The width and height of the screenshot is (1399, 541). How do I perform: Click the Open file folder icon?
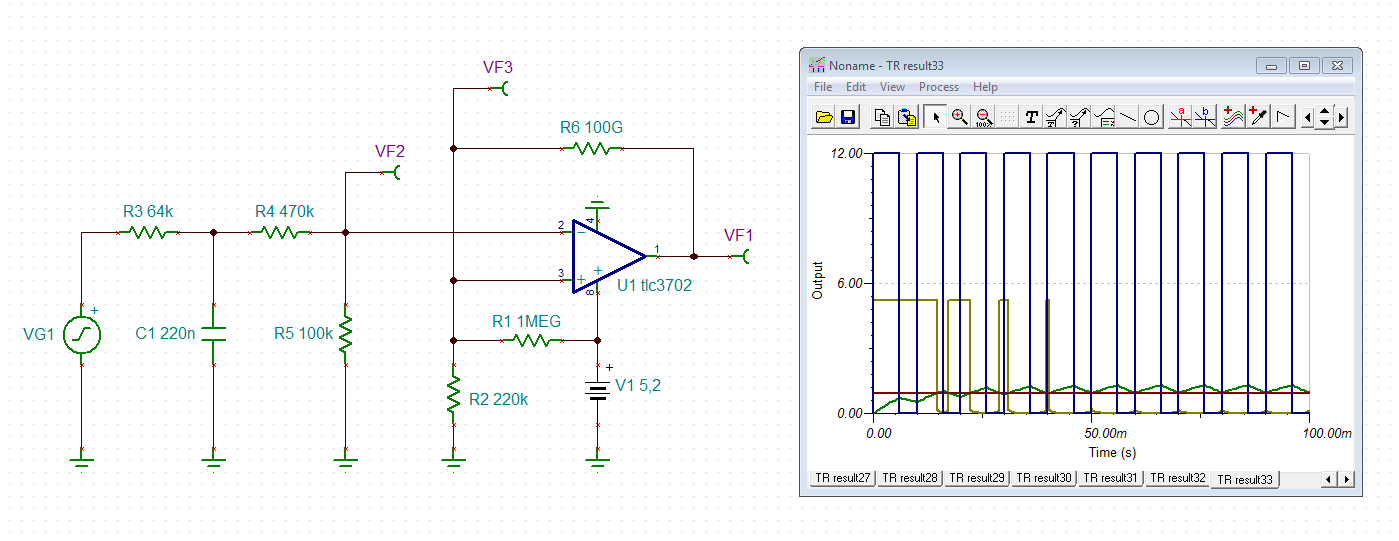coord(824,117)
